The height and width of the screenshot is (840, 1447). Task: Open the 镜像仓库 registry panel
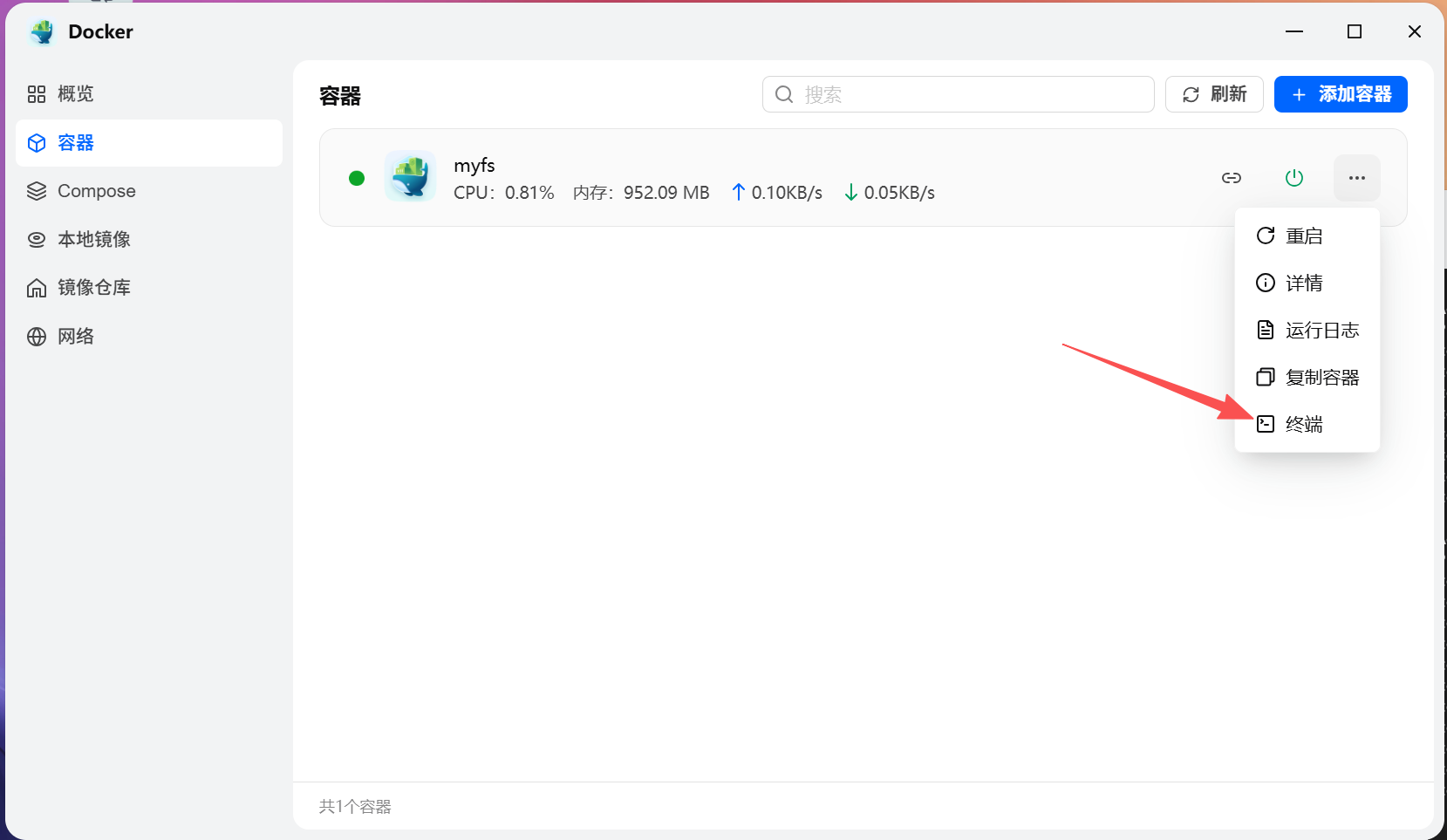click(92, 287)
